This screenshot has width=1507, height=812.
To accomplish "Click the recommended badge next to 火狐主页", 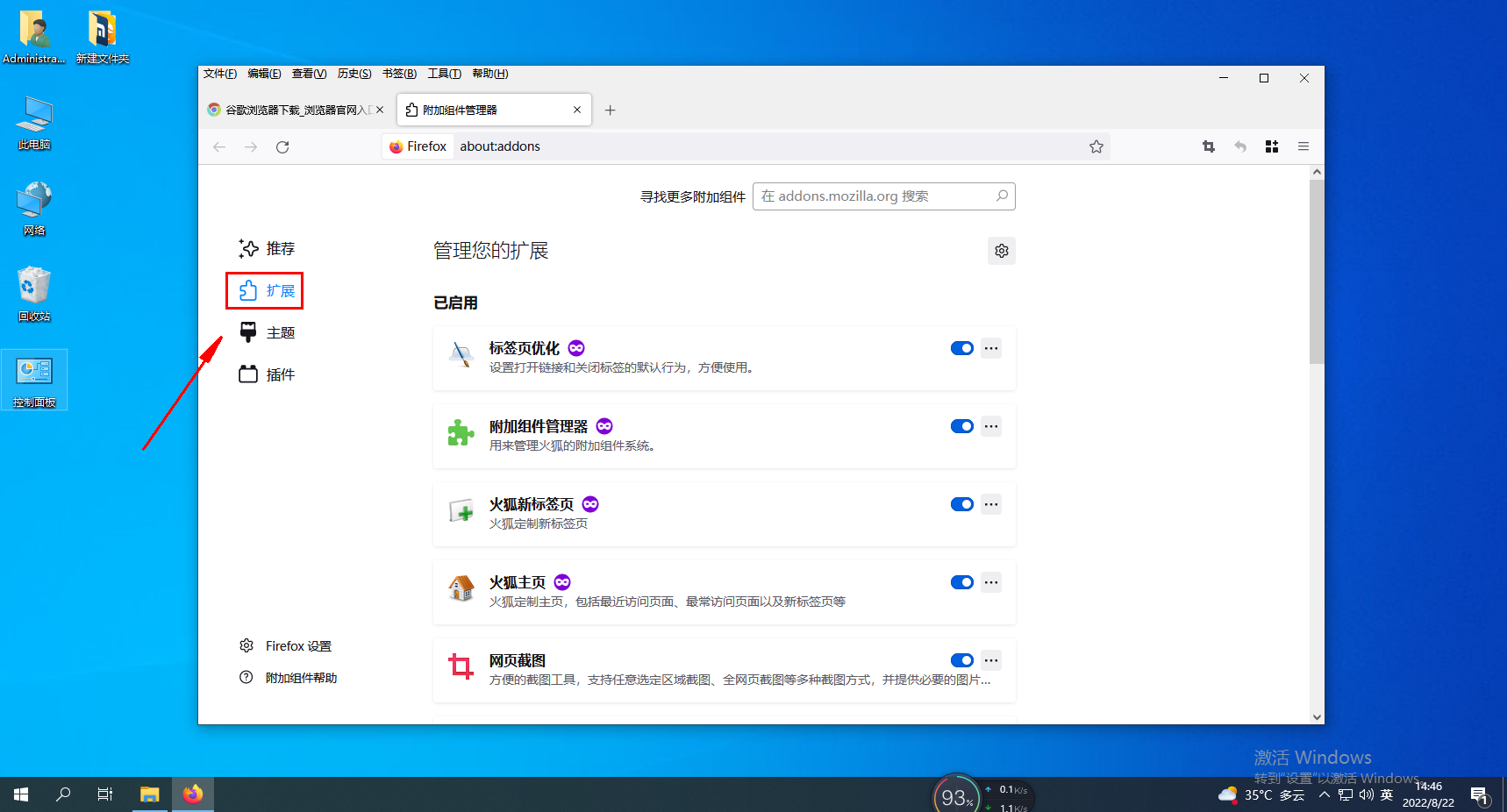I will (x=562, y=582).
